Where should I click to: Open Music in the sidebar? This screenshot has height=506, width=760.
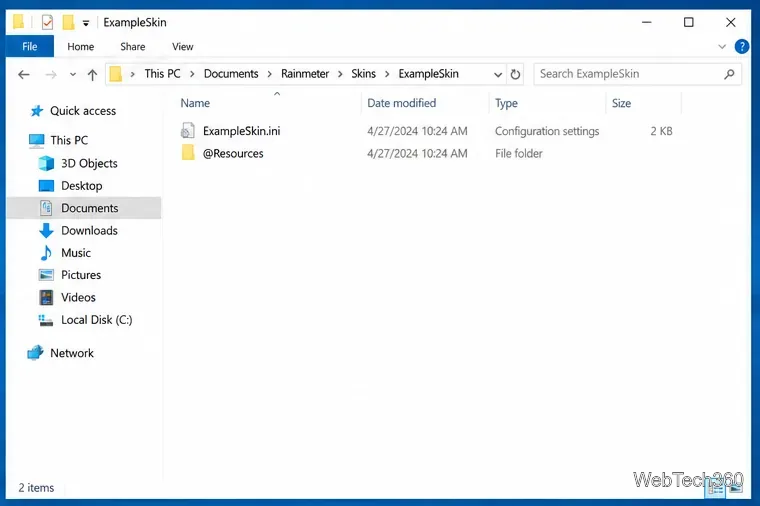(76, 253)
